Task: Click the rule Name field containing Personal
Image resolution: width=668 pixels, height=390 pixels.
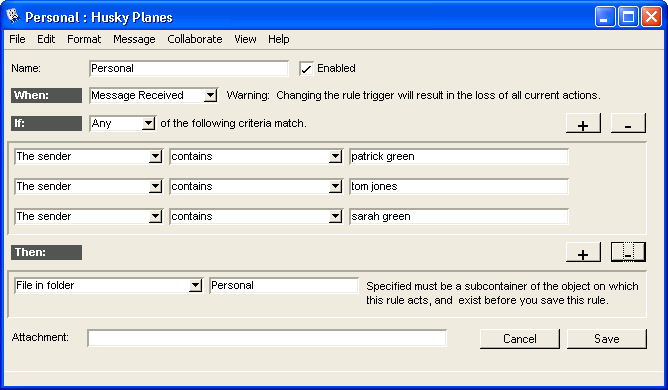Action: pyautogui.click(x=189, y=69)
